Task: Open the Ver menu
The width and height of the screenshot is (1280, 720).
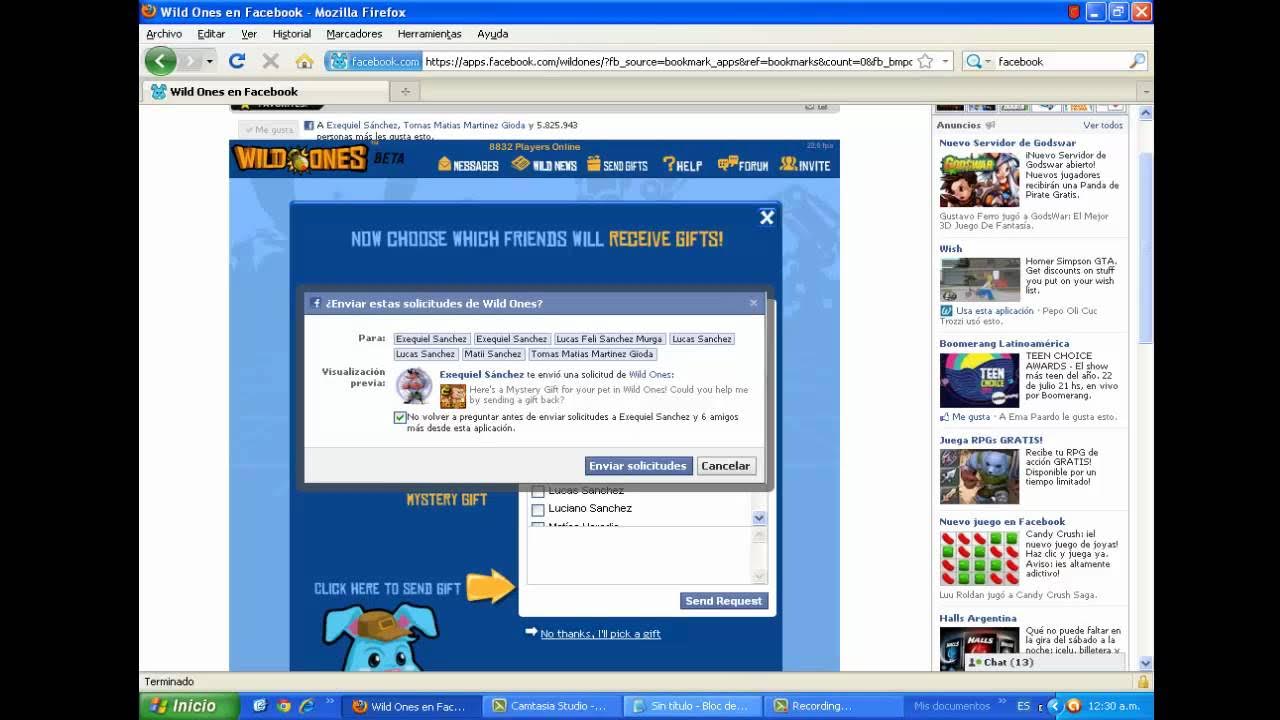Action: [249, 34]
